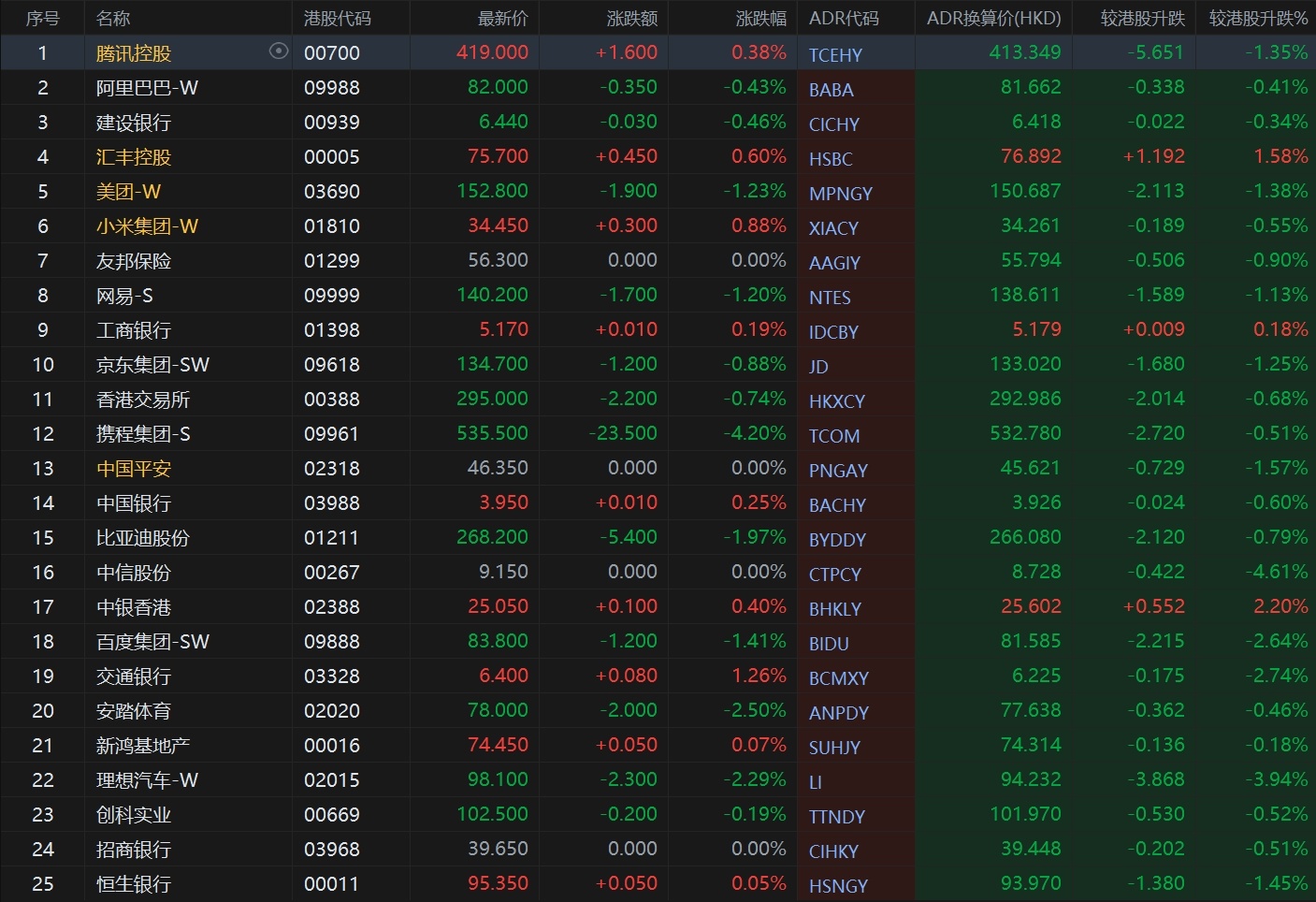The image size is (1316, 902).
Task: Sort stocks by 涨跌幅 header
Action: (761, 18)
